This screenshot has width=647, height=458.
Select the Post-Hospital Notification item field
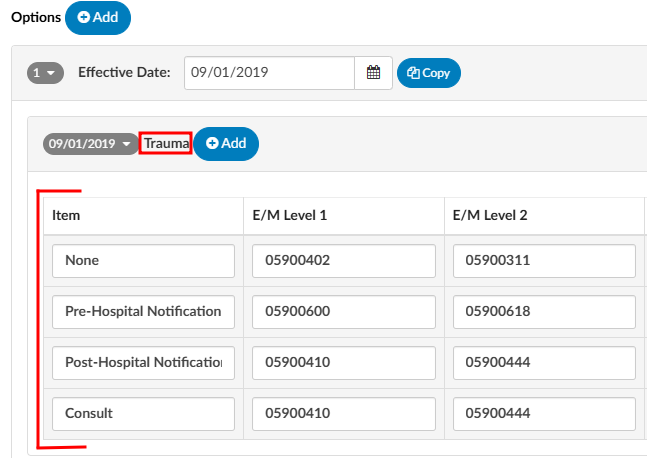coord(143,363)
